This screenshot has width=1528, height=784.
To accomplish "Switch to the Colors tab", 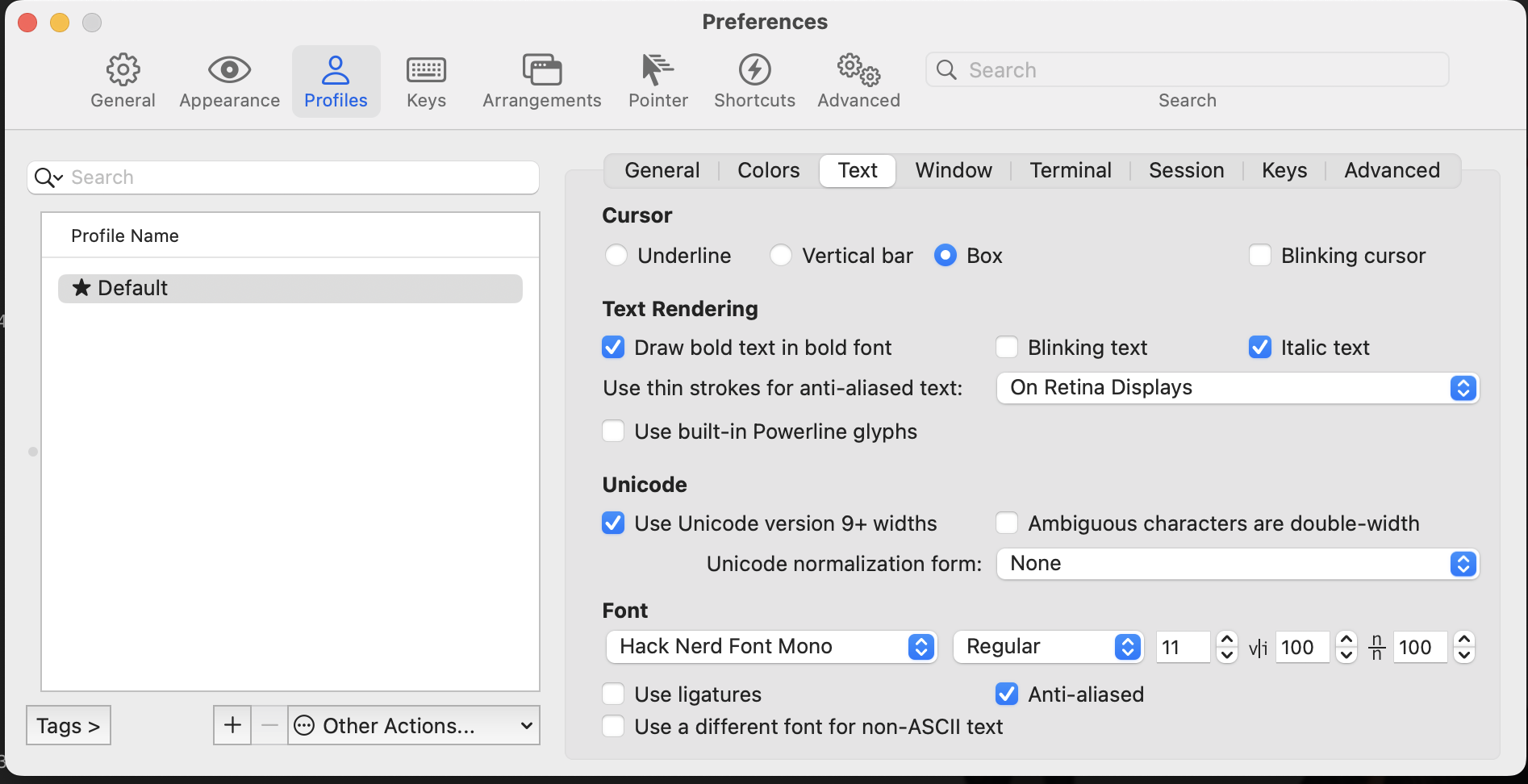I will [768, 170].
